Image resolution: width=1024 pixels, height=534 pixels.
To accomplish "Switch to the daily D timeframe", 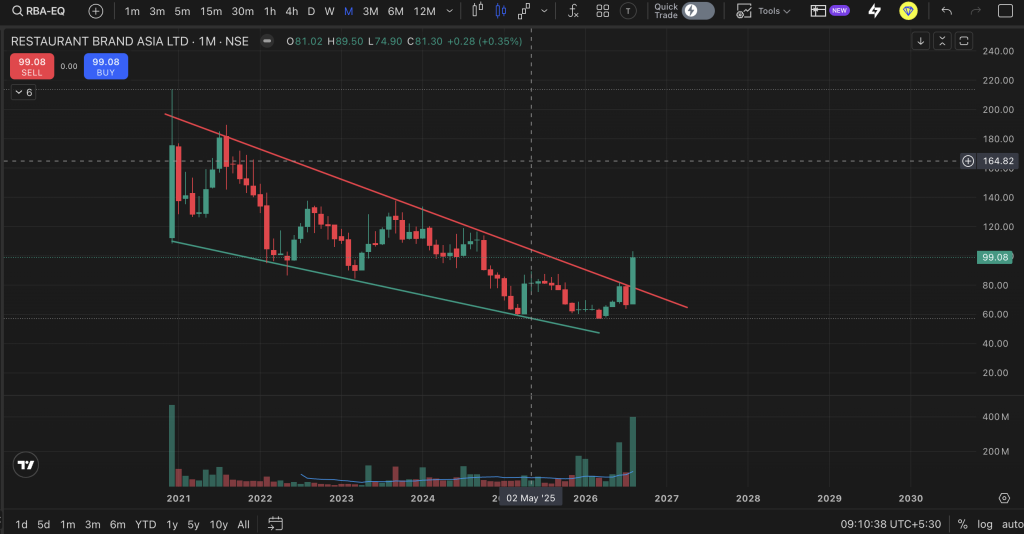I will coord(311,11).
